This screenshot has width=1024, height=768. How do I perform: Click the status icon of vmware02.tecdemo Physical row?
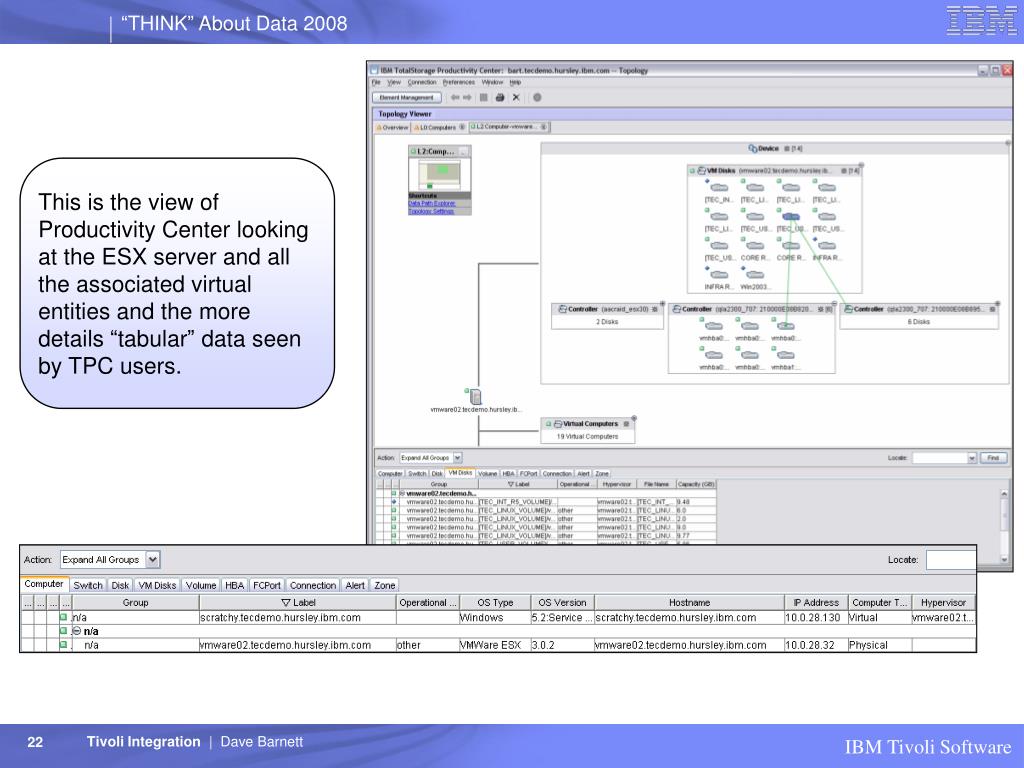[x=63, y=645]
